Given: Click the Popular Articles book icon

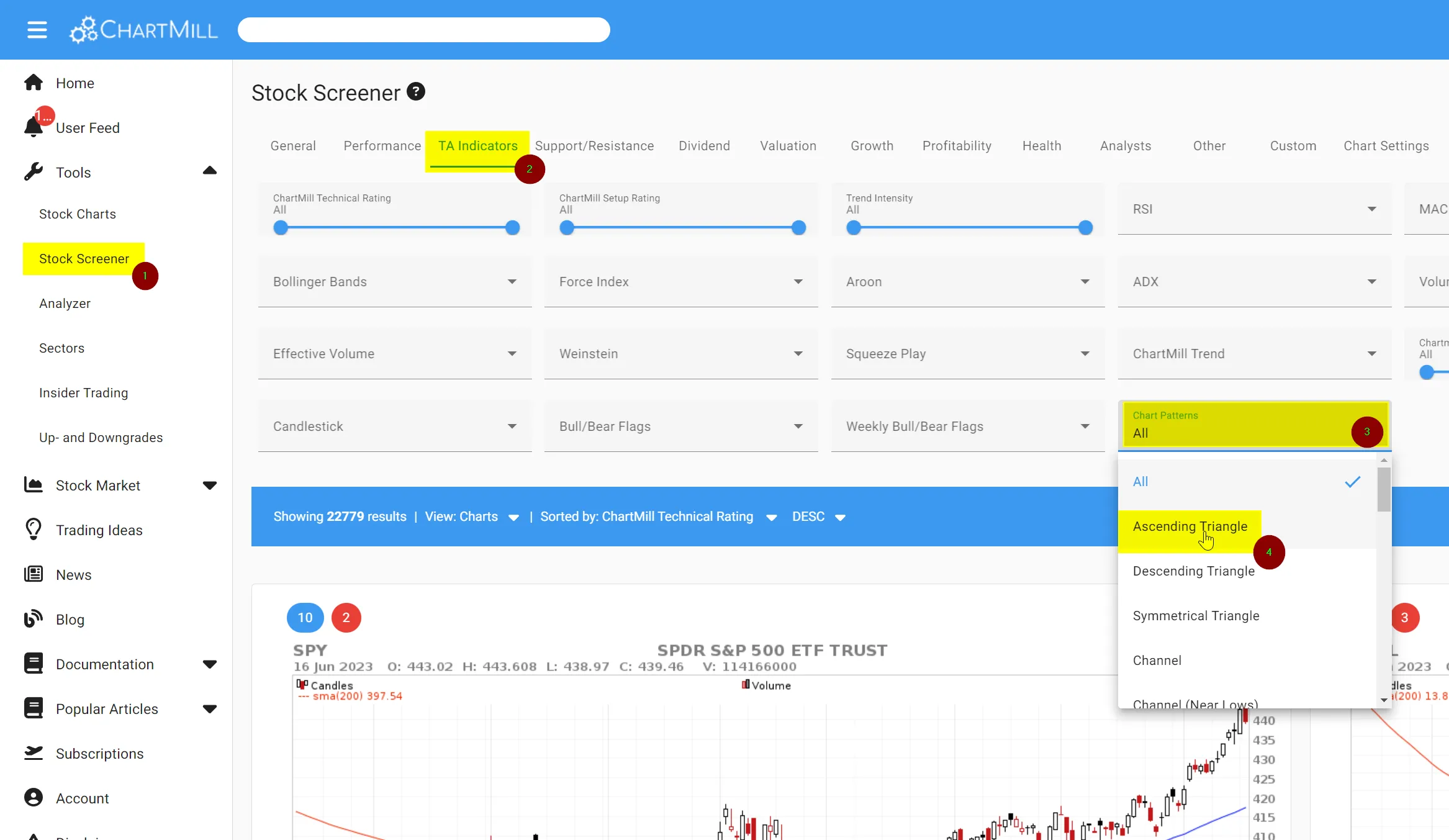Looking at the screenshot, I should coord(34,708).
